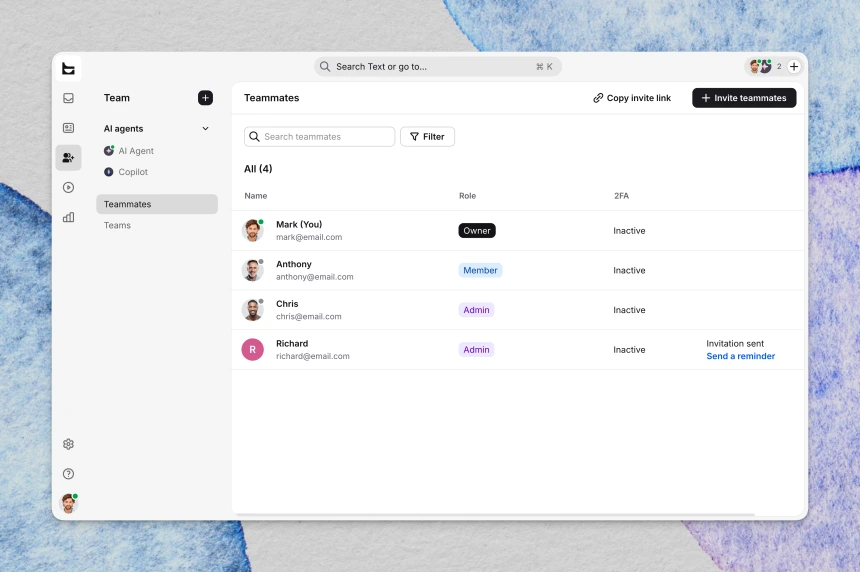Click the magnifier icon in global search

point(325,66)
